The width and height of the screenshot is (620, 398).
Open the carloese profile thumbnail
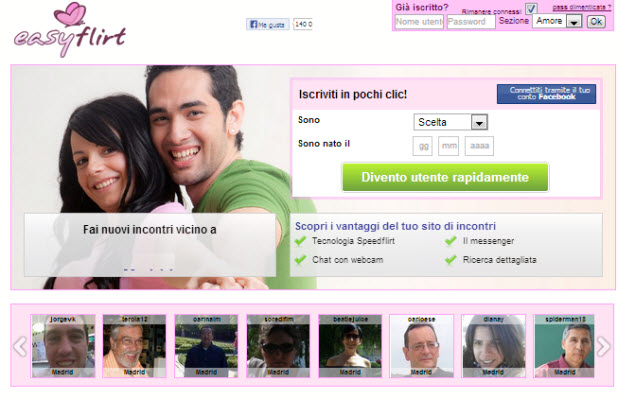(x=422, y=346)
